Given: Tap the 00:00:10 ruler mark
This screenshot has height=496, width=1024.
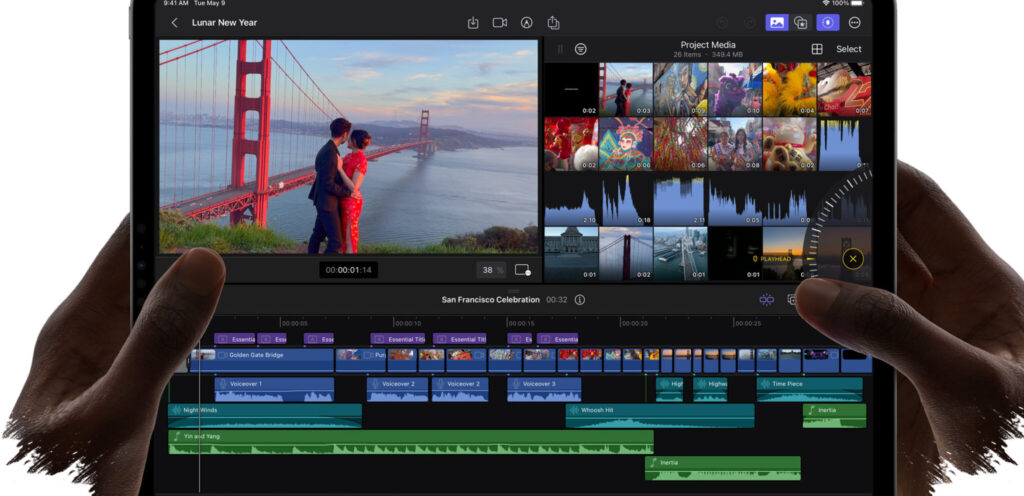Looking at the screenshot, I should 408,323.
